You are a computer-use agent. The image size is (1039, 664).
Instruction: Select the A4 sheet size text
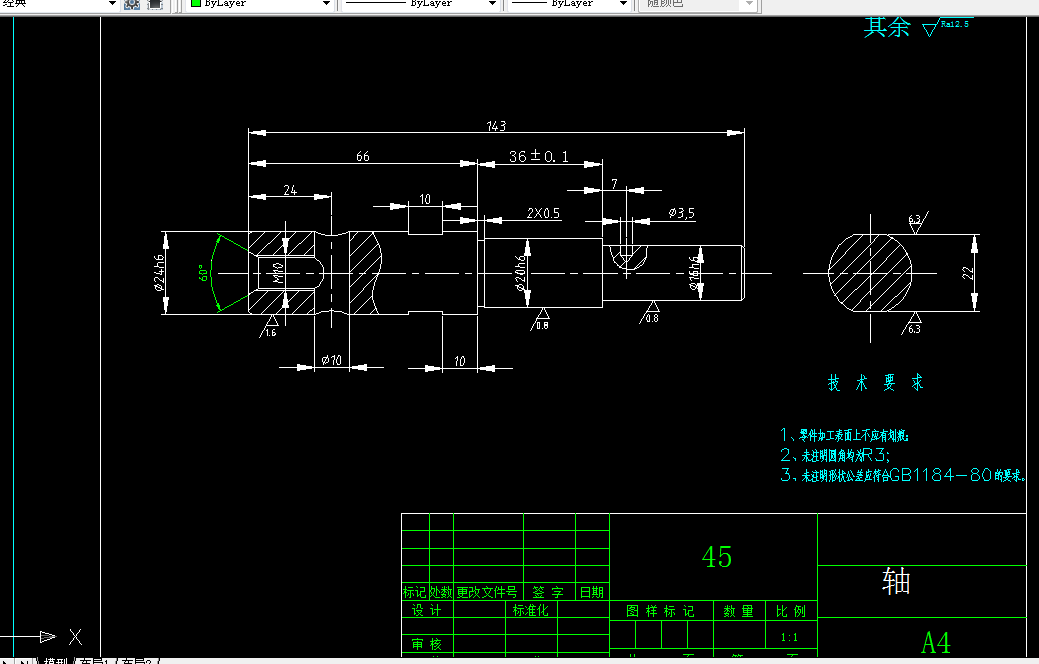(936, 643)
